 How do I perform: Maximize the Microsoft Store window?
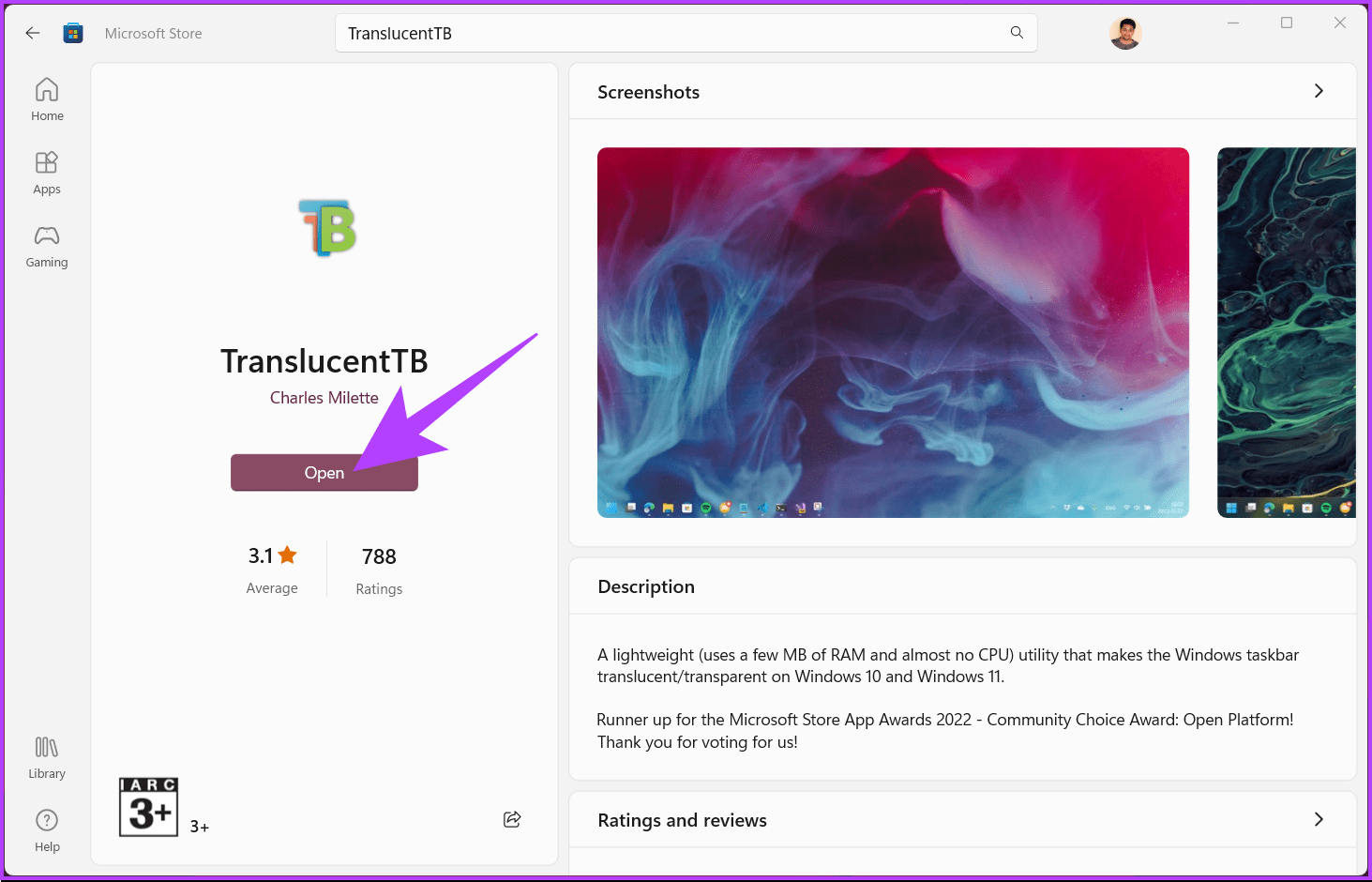pos(1287,23)
